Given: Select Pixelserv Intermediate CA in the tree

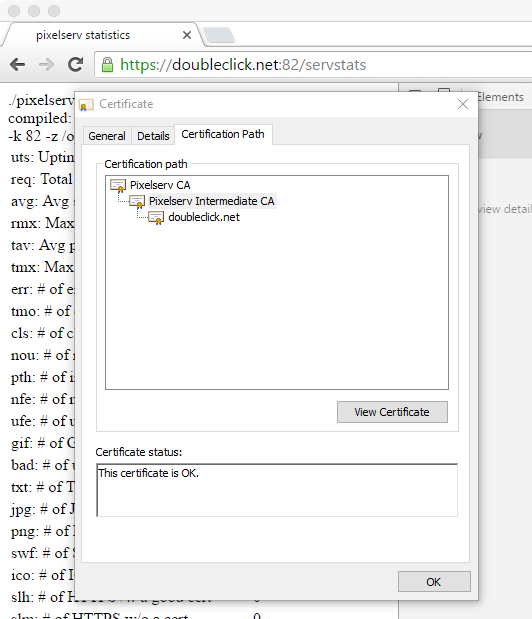Looking at the screenshot, I should (x=212, y=201).
